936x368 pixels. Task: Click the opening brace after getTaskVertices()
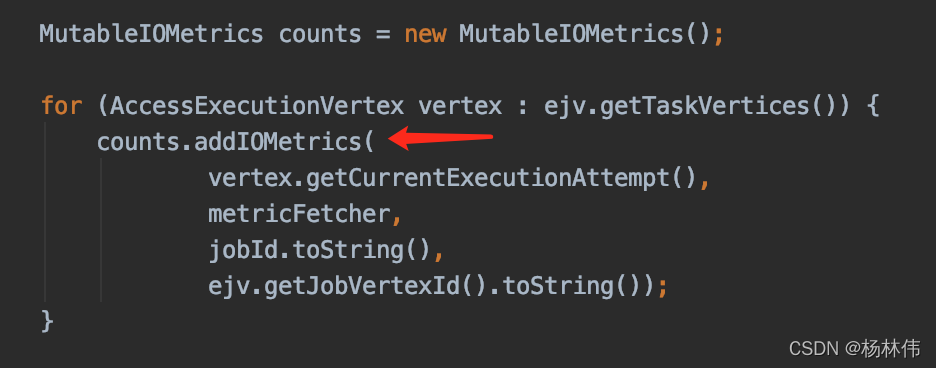(872, 107)
